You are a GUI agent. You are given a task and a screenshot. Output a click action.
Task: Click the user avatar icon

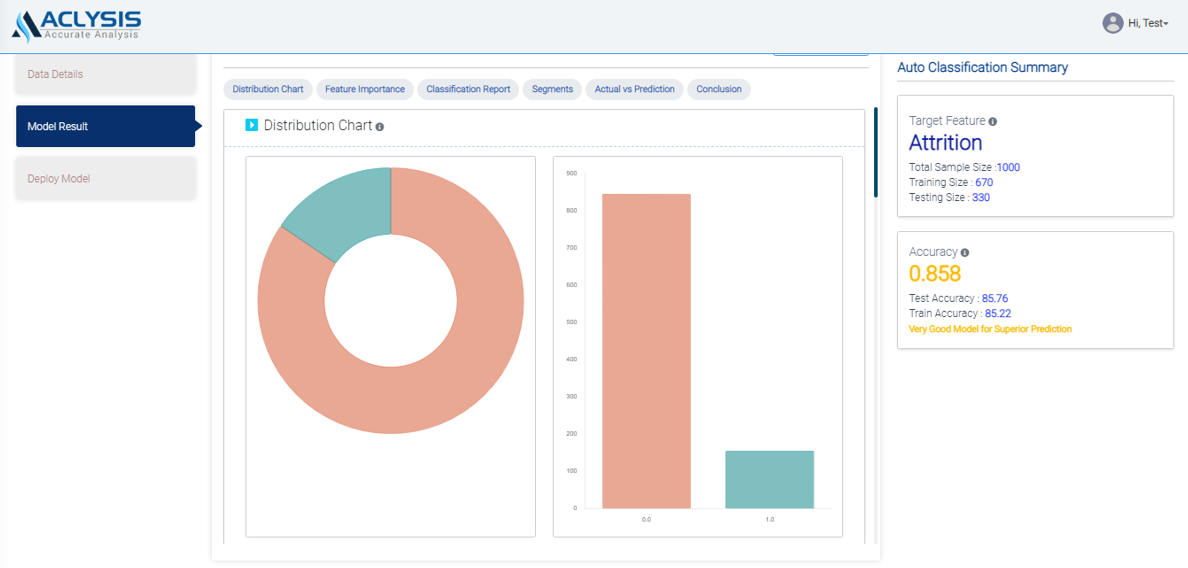tap(1112, 23)
